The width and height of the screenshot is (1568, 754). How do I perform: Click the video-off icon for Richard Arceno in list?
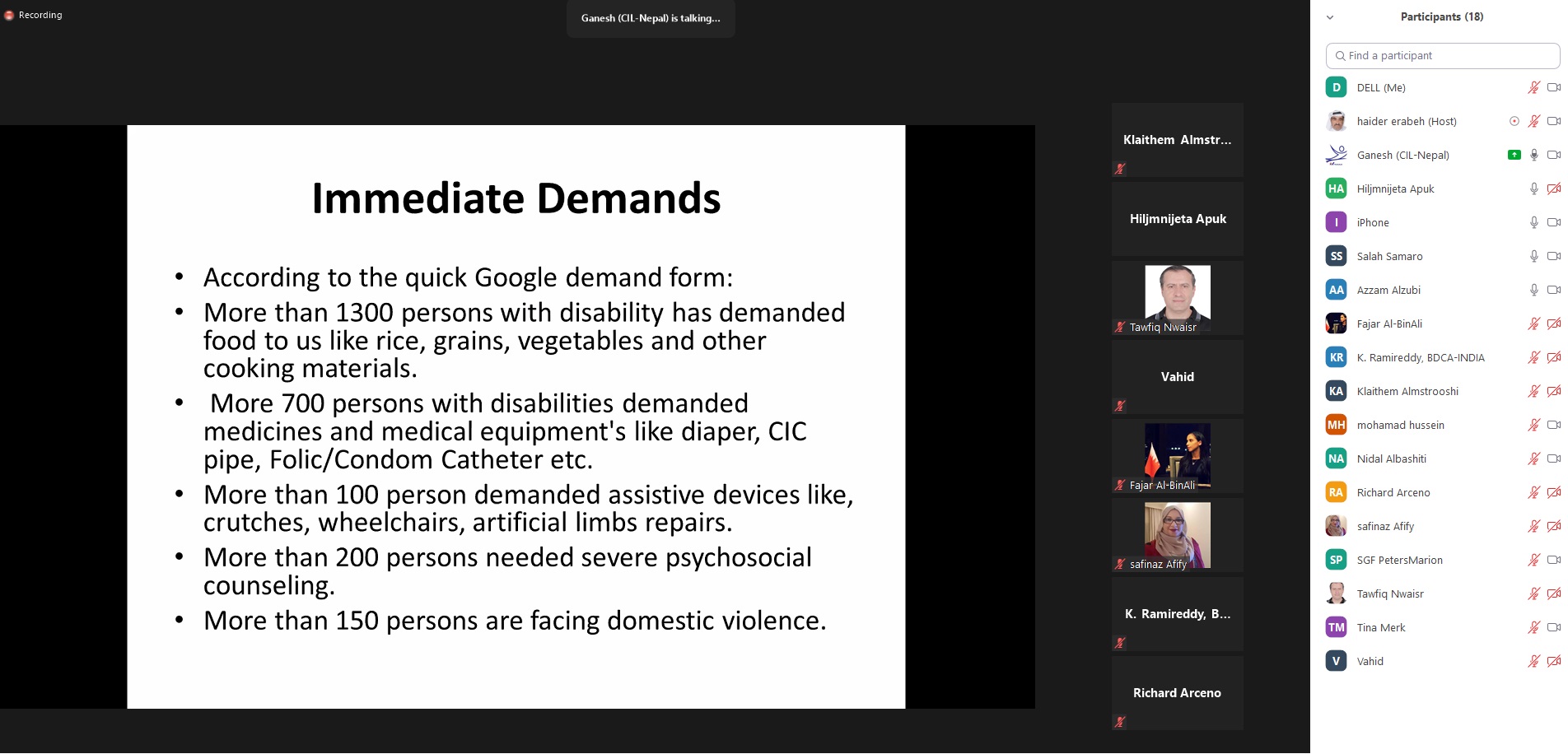click(1553, 492)
